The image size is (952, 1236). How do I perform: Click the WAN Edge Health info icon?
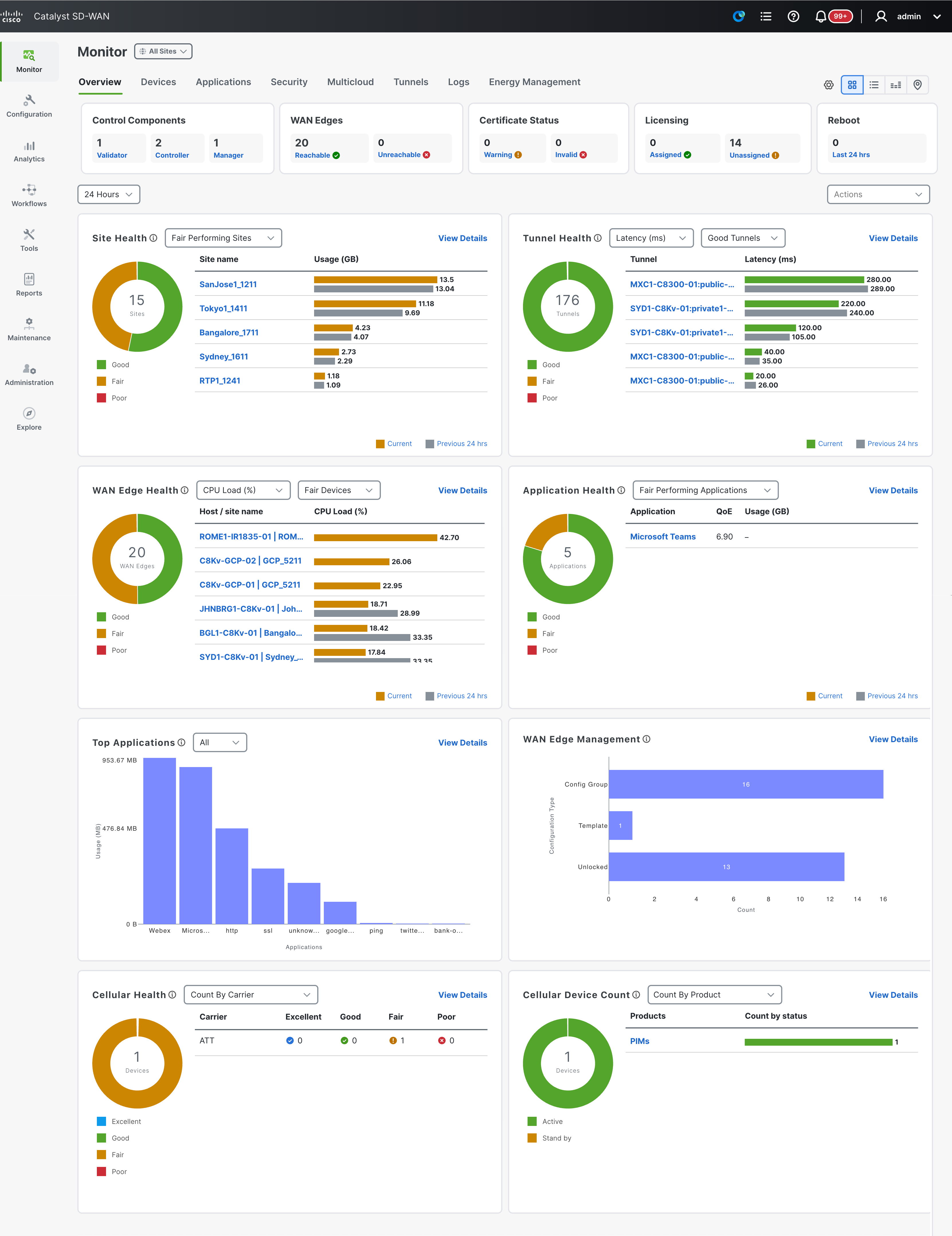tap(184, 490)
